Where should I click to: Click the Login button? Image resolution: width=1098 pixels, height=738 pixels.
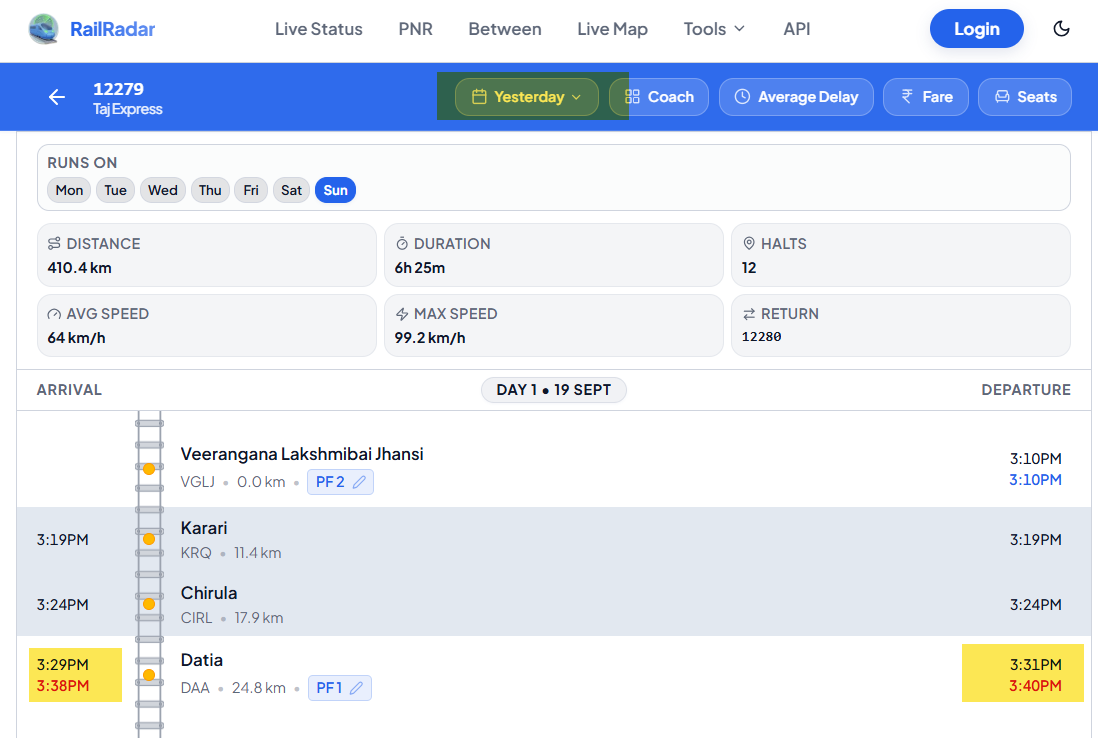pos(977,29)
